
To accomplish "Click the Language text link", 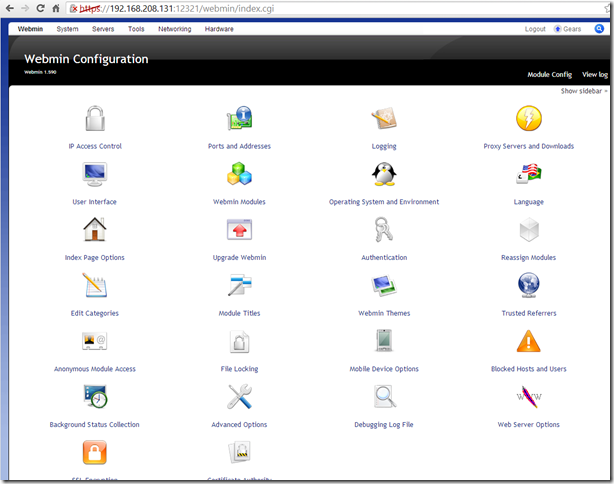I will pos(529,202).
